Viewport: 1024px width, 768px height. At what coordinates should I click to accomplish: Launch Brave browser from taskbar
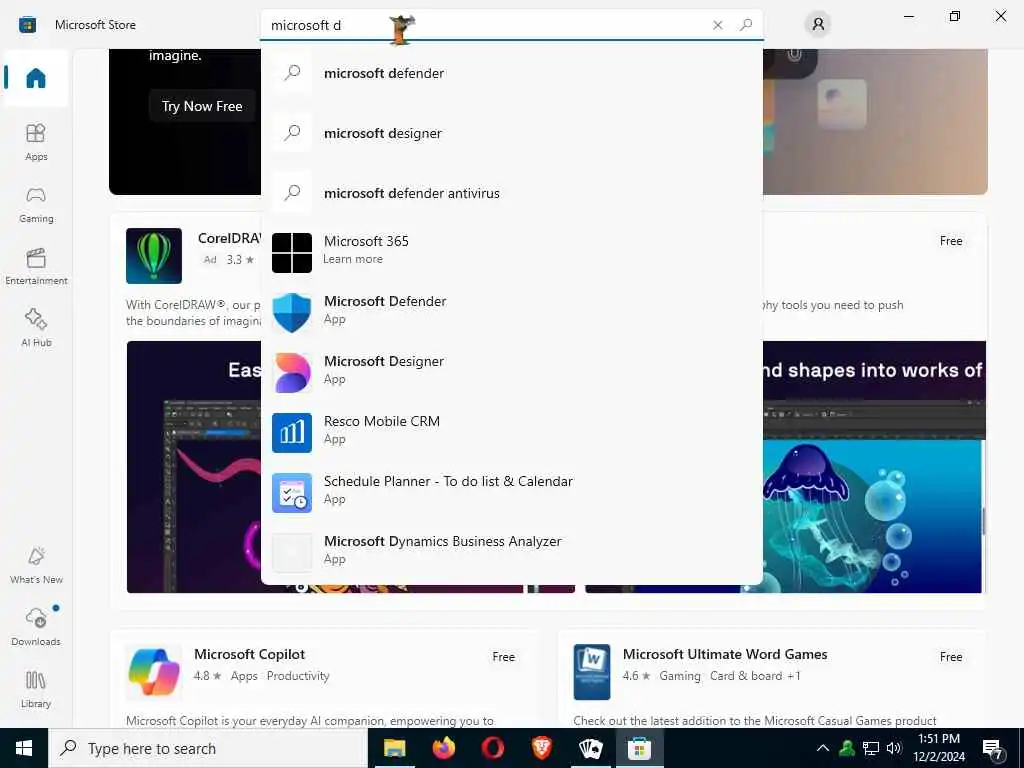click(x=541, y=748)
